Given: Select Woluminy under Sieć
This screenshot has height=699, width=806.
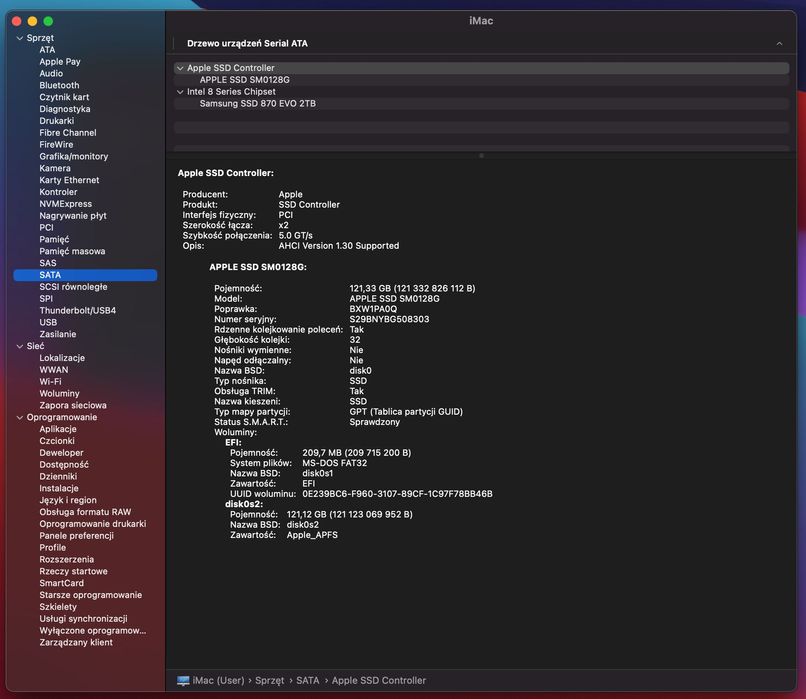Looking at the screenshot, I should click(60, 394).
